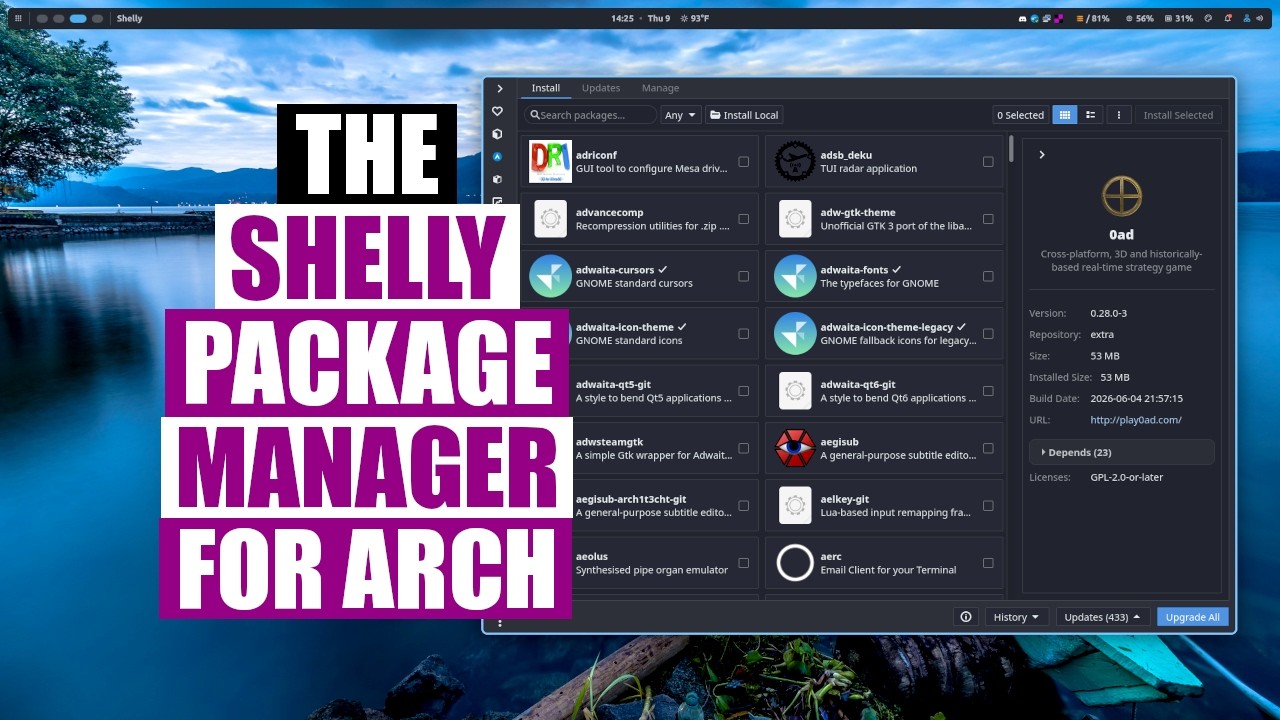Click the white cube icon below the heart
Viewport: 1280px width, 720px height.
pyautogui.click(x=497, y=134)
